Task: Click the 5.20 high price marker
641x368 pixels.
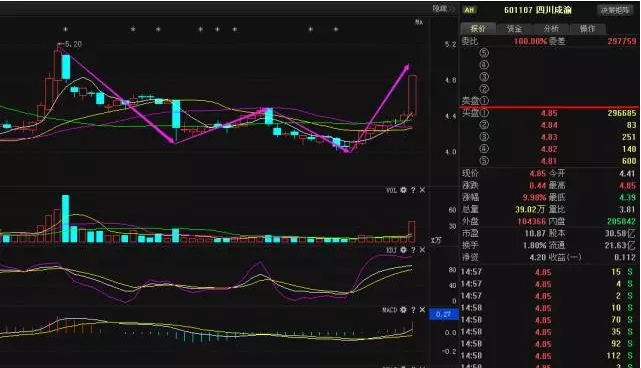Action: pyautogui.click(x=70, y=44)
